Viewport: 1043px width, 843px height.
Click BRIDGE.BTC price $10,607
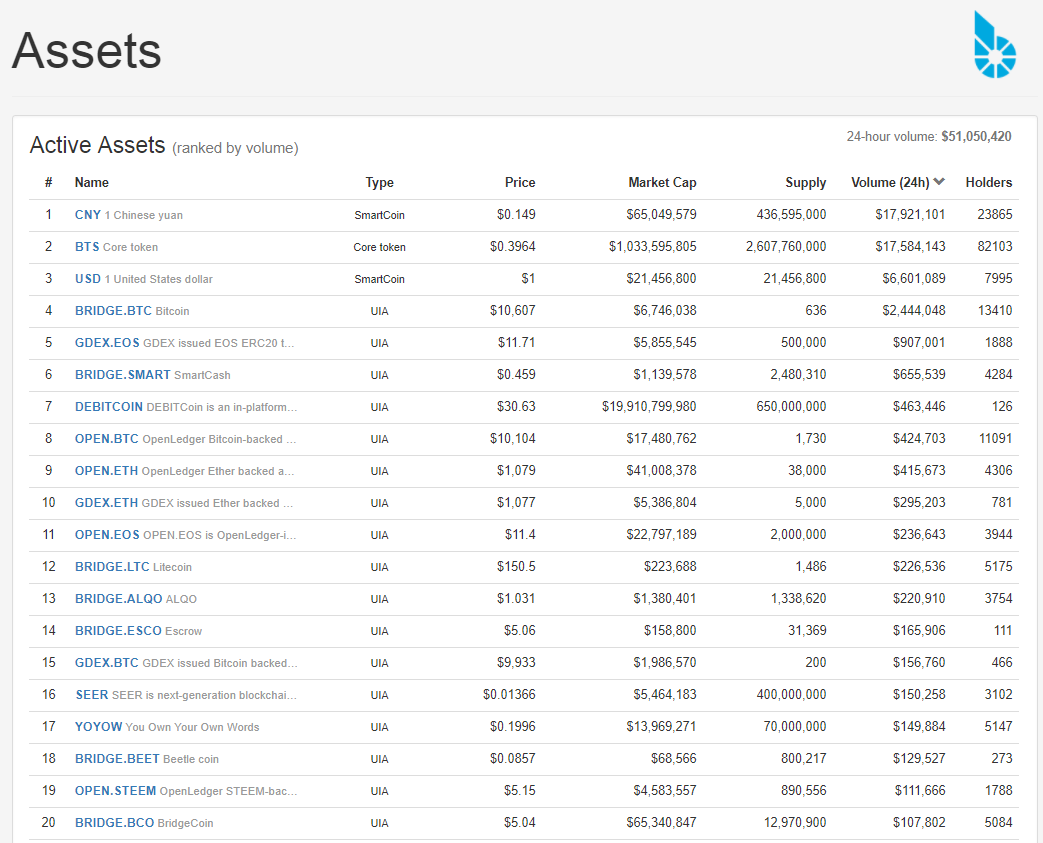pos(512,310)
